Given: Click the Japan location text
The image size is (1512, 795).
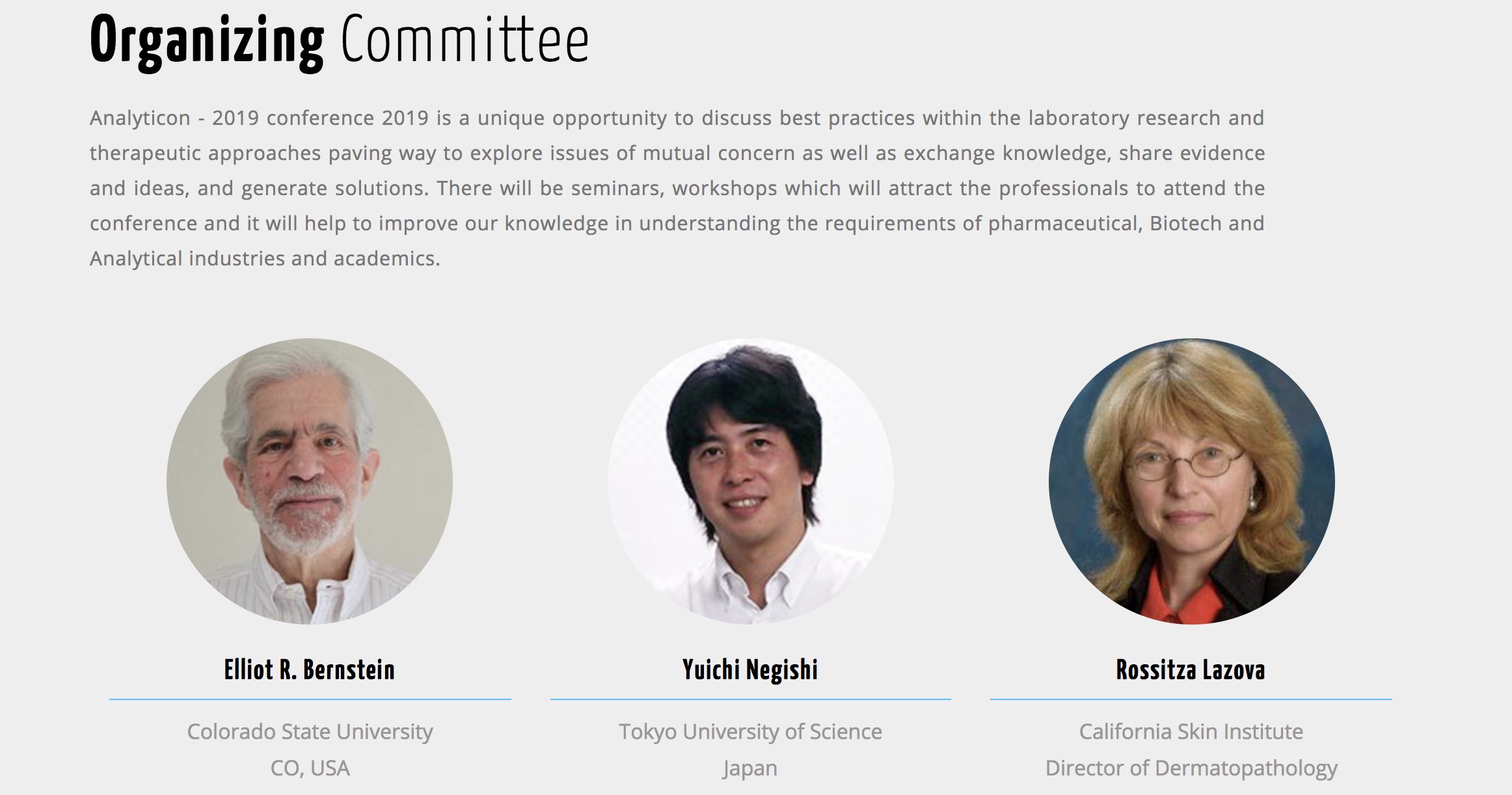Looking at the screenshot, I should click(x=749, y=769).
